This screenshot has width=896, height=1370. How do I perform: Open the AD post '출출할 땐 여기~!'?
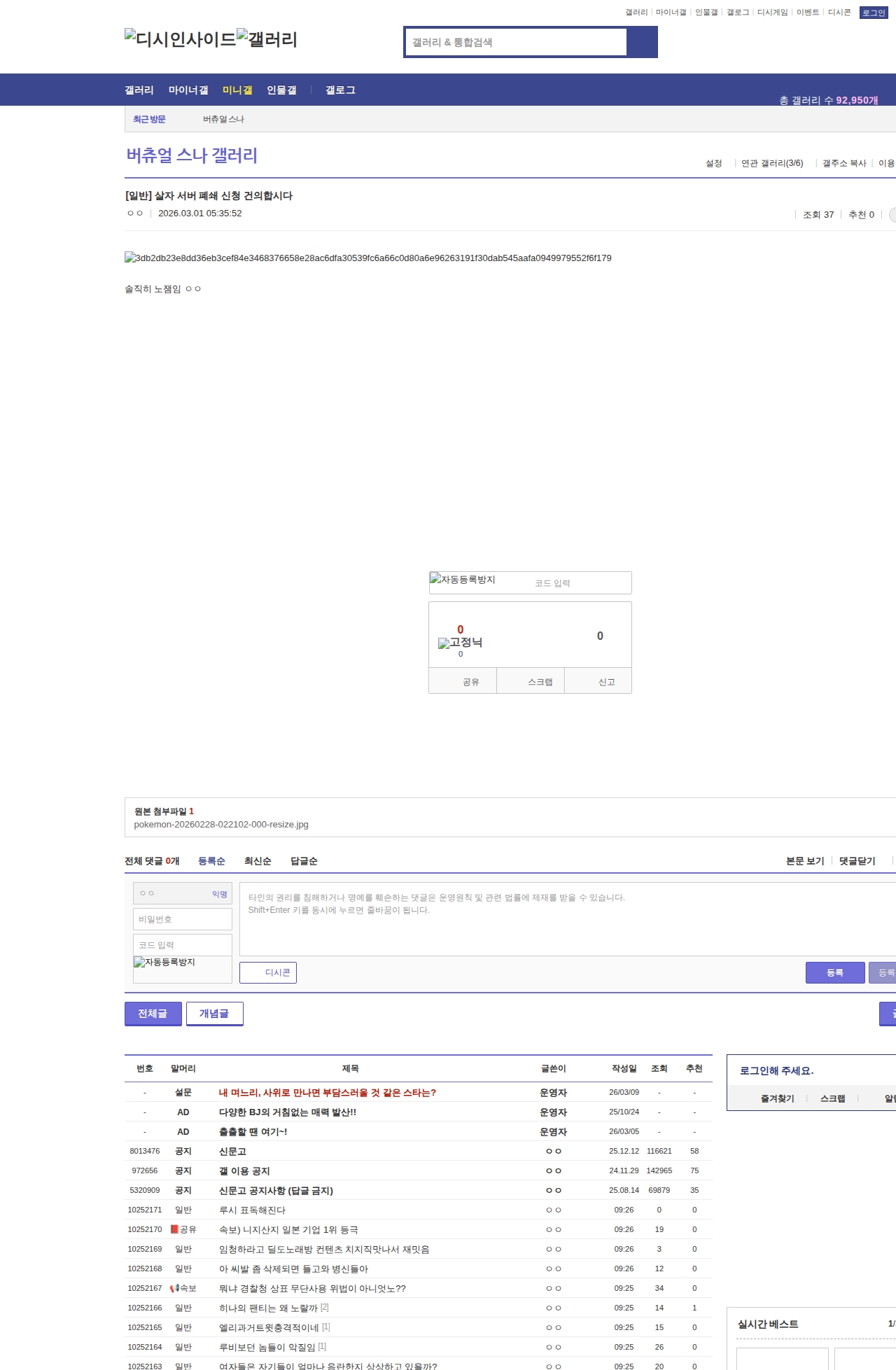[x=253, y=1131]
